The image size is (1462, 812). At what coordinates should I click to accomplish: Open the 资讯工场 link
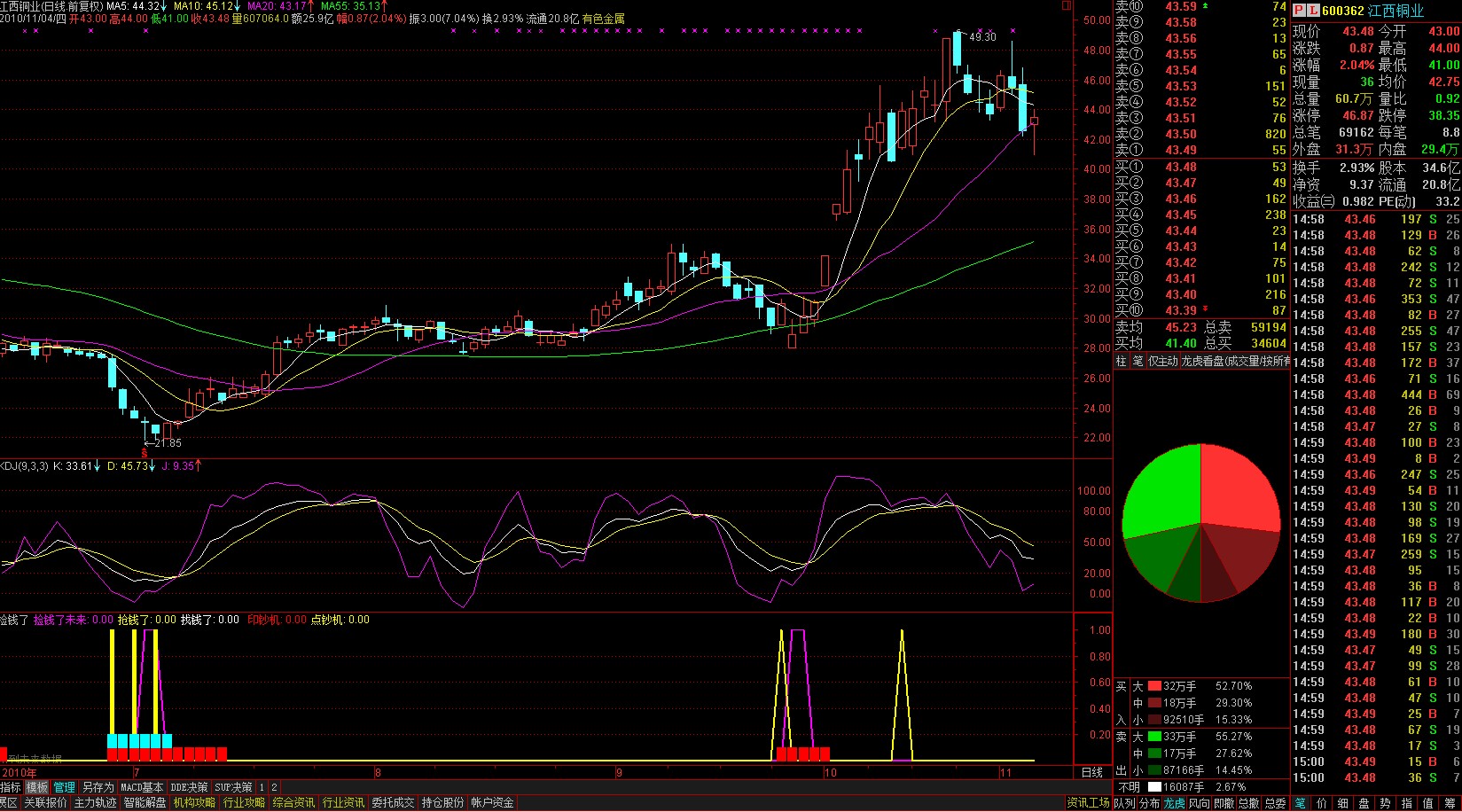(x=1088, y=803)
